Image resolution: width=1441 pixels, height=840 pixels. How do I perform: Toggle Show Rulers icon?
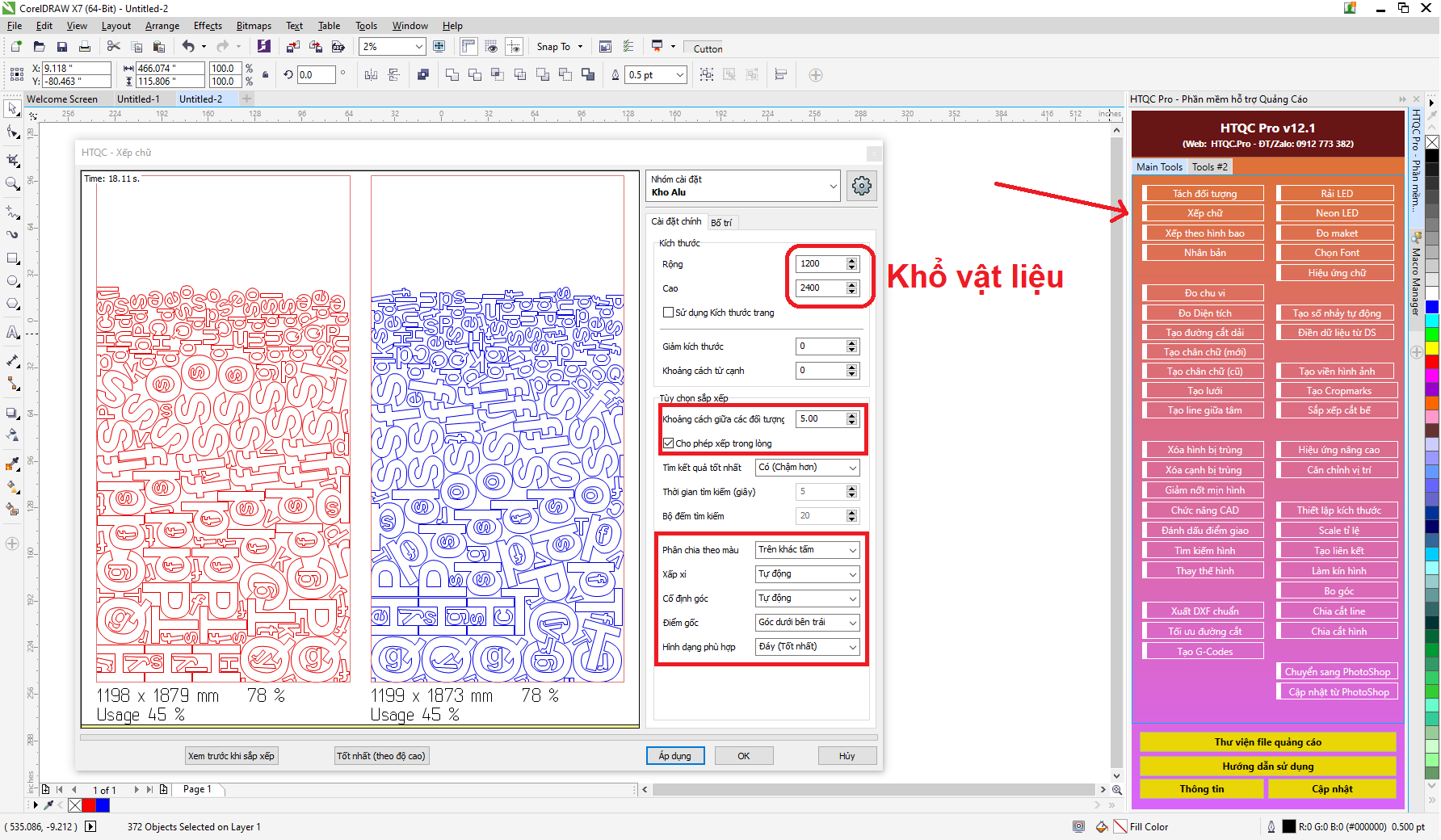click(468, 47)
